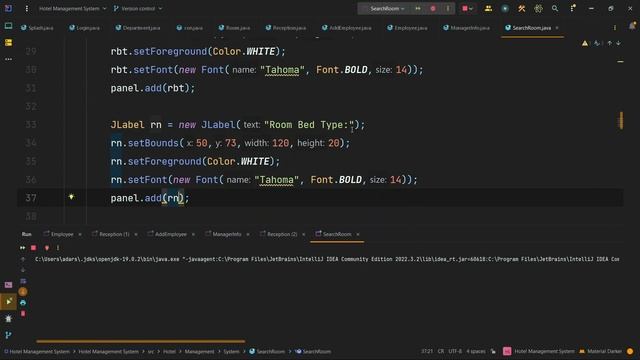
Task: Click the red shield icon in Run toolbar
Action: click(x=47, y=248)
